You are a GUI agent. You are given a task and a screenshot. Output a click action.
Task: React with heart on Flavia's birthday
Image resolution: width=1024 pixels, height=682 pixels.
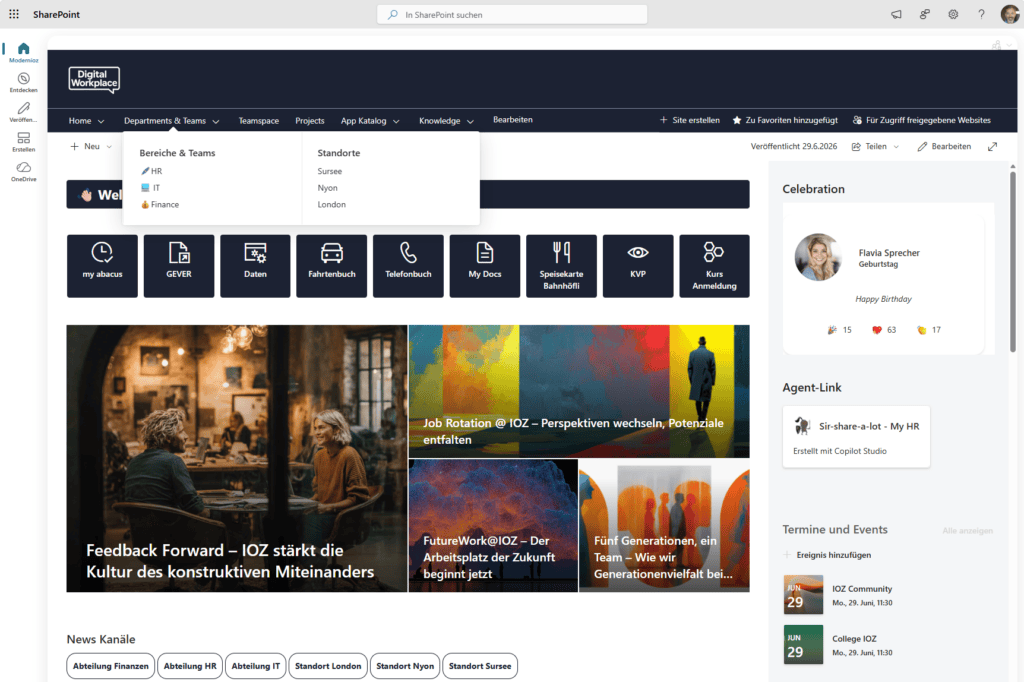click(x=877, y=330)
